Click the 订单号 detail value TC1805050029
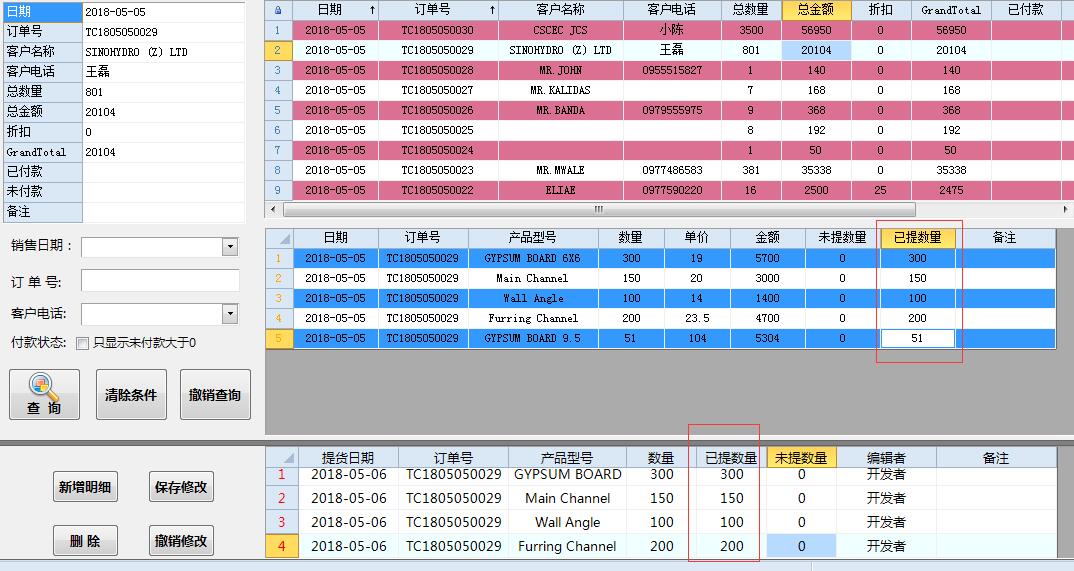Image resolution: width=1074 pixels, height=571 pixels. (x=164, y=32)
